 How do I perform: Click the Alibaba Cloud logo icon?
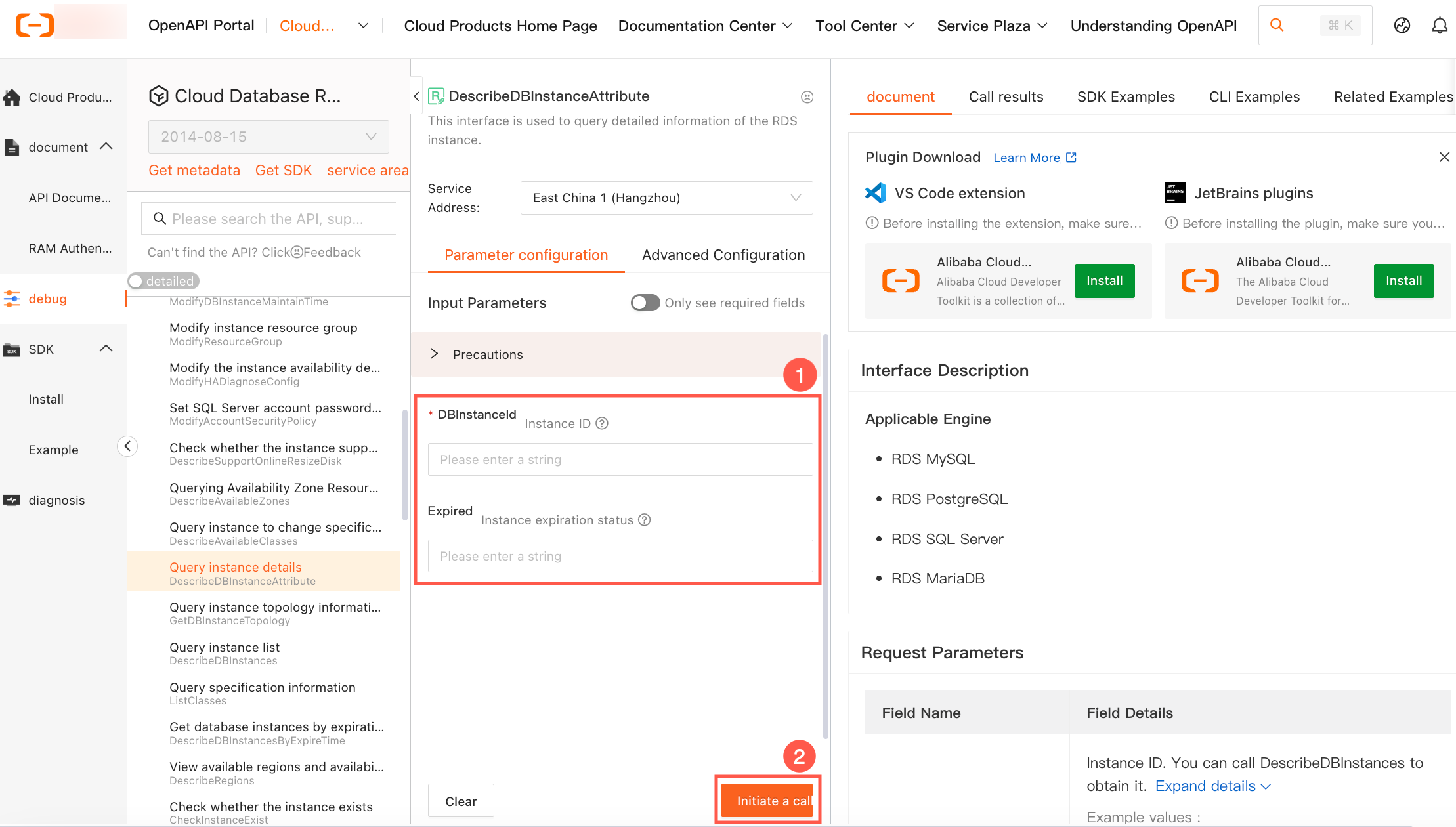pyautogui.click(x=35, y=26)
